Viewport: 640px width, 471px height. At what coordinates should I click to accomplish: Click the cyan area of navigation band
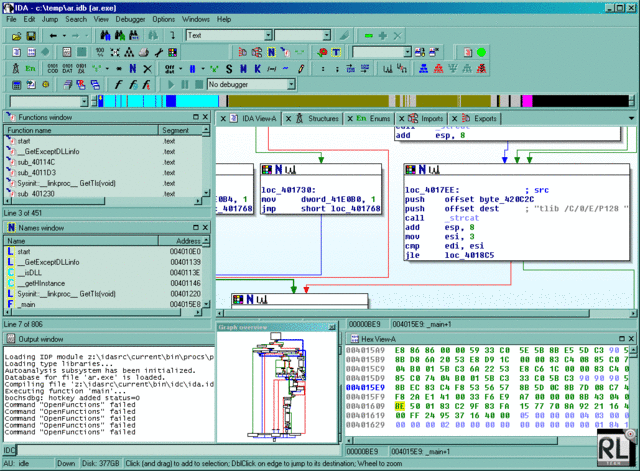(x=196, y=101)
